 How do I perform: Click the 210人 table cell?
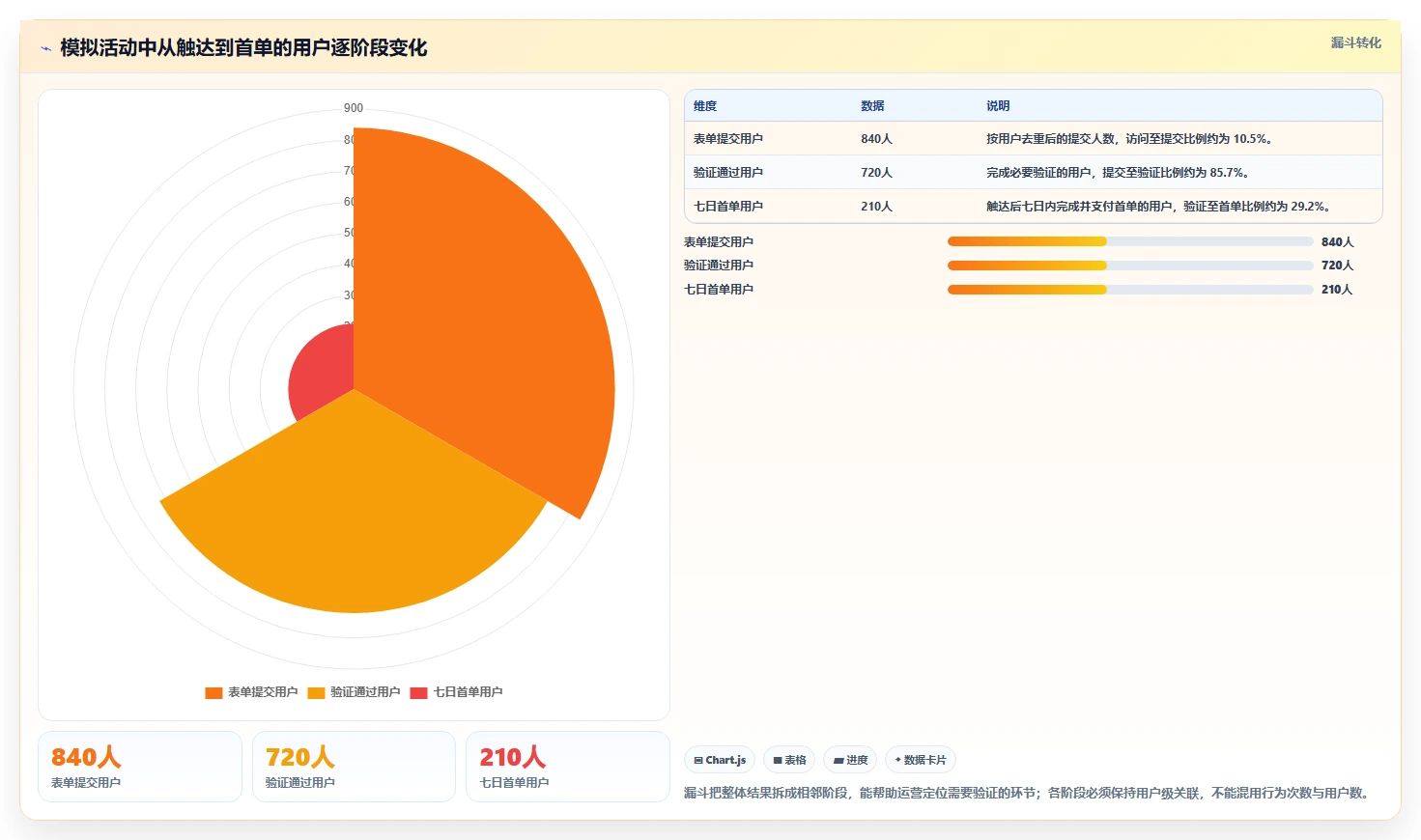(x=876, y=207)
